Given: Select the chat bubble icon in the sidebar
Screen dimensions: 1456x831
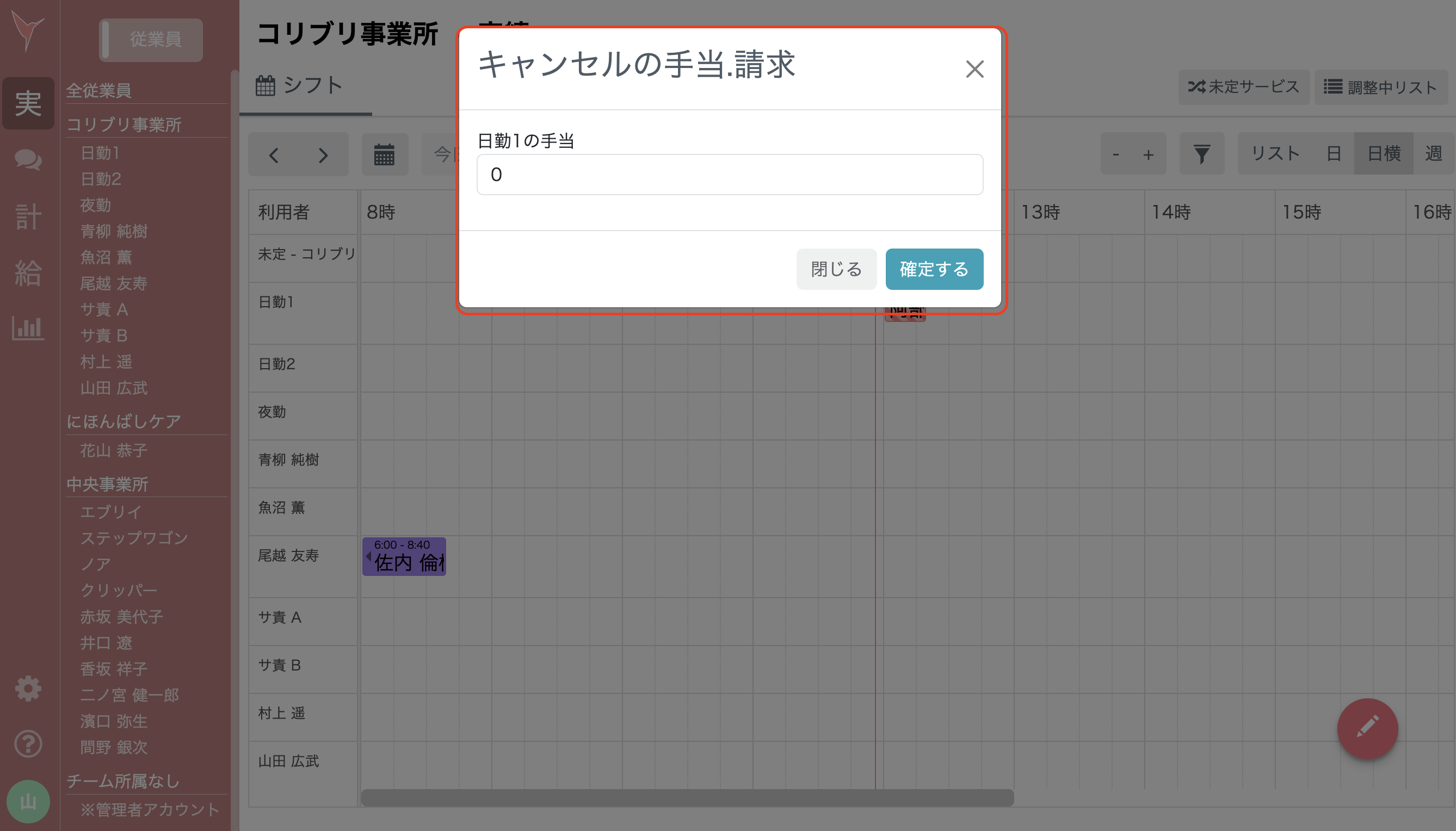Looking at the screenshot, I should coord(27,160).
